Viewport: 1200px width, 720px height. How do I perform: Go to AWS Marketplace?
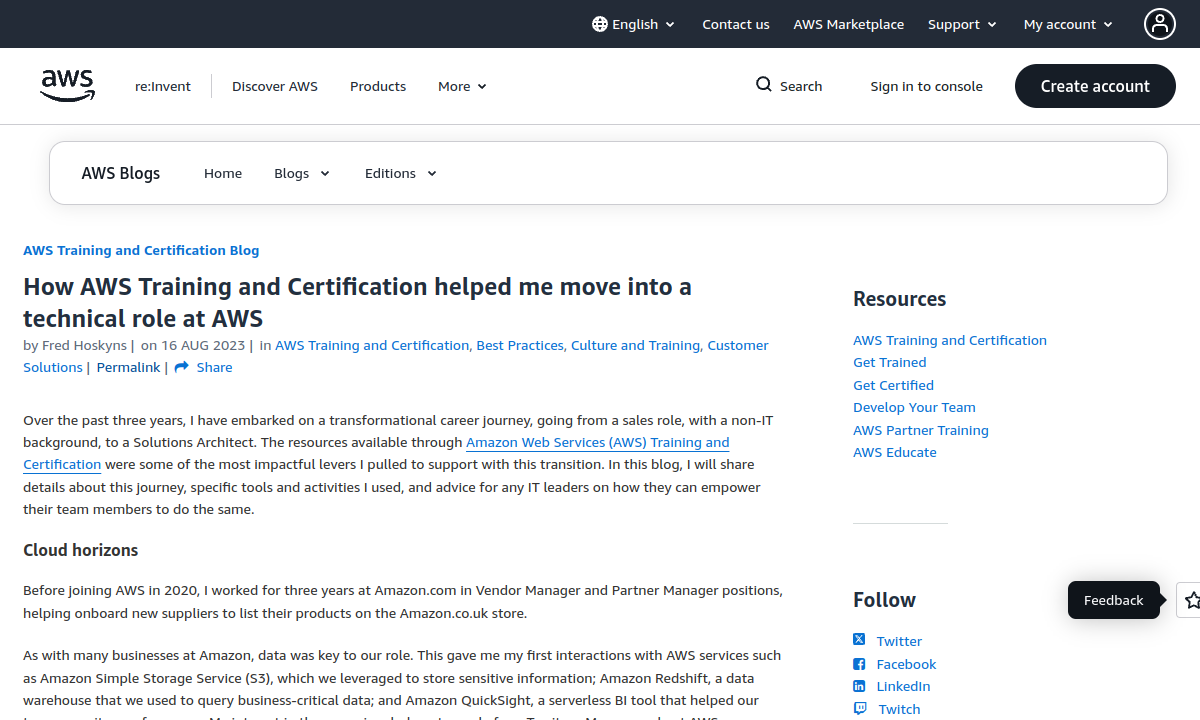pyautogui.click(x=849, y=24)
